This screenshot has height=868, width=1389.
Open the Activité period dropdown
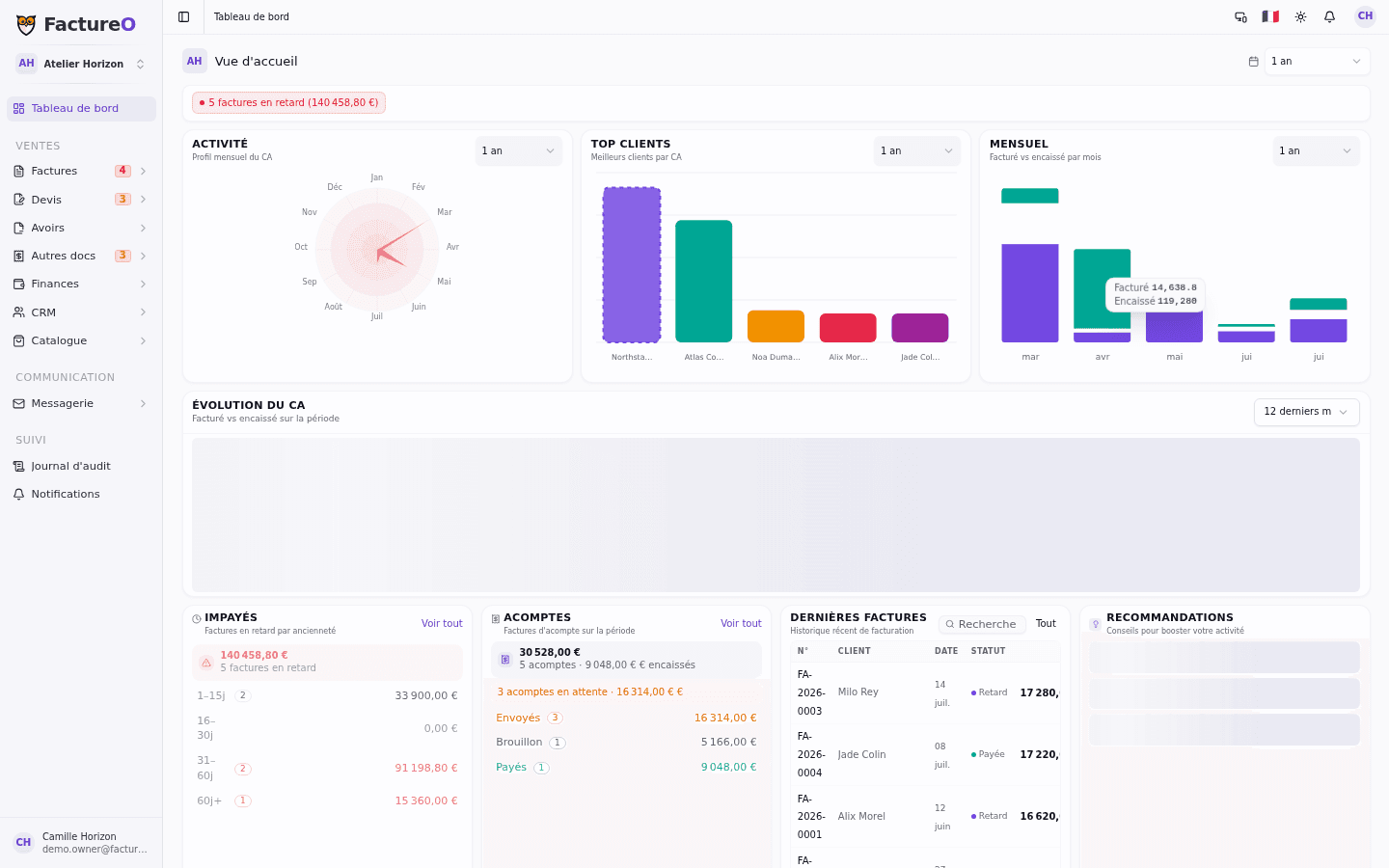point(518,150)
